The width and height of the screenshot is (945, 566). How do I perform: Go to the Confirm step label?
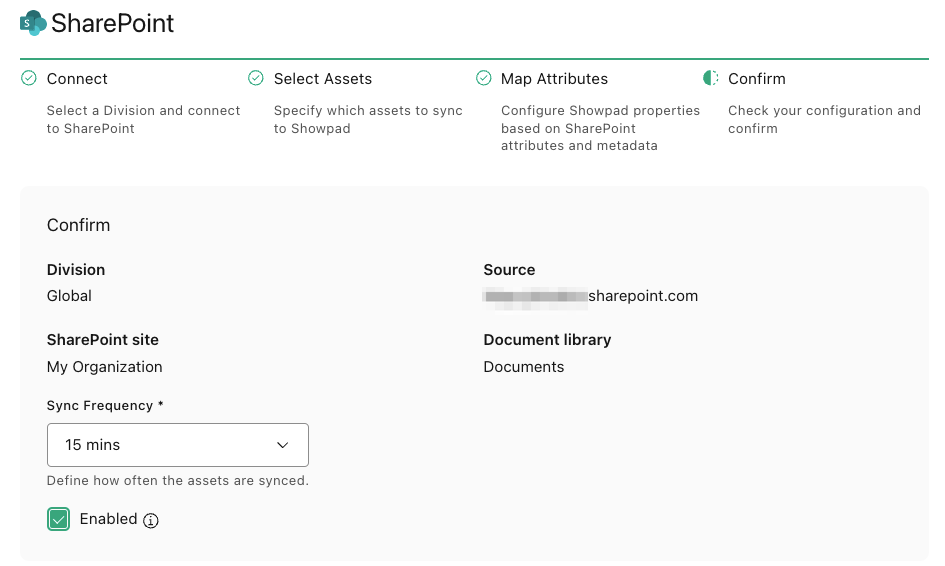pyautogui.click(x=757, y=79)
